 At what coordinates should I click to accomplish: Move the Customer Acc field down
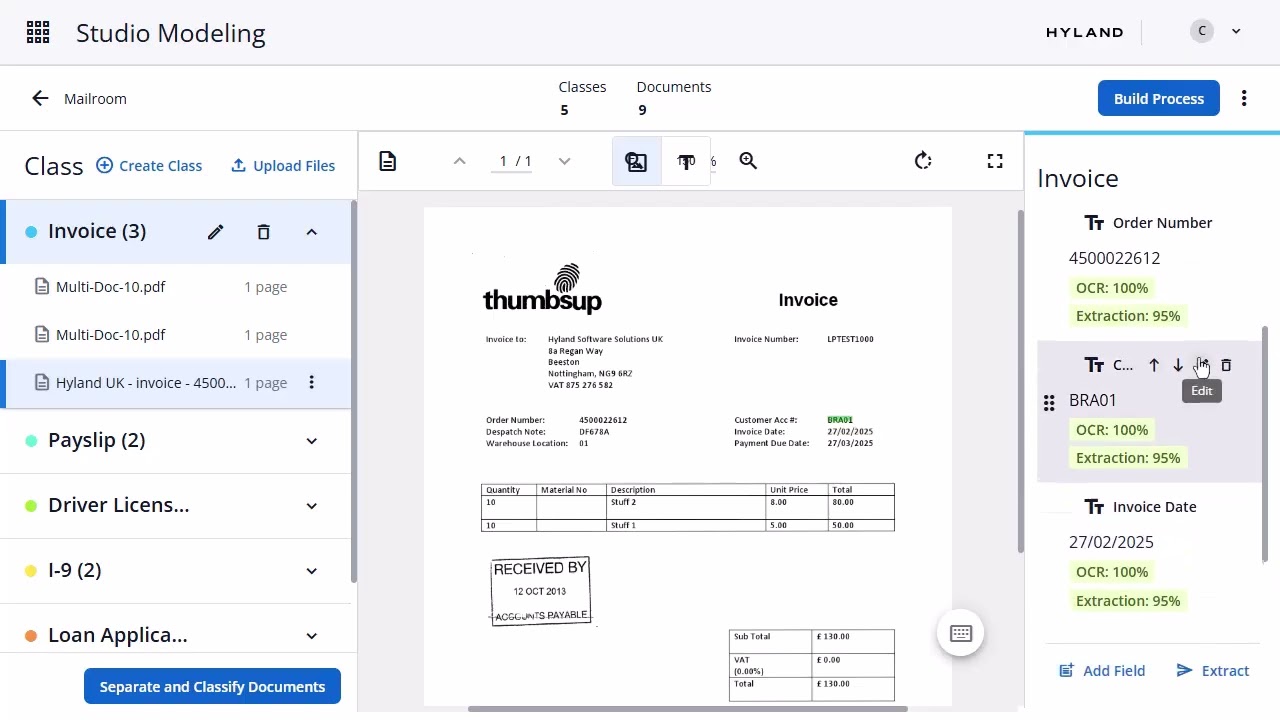tap(1178, 365)
